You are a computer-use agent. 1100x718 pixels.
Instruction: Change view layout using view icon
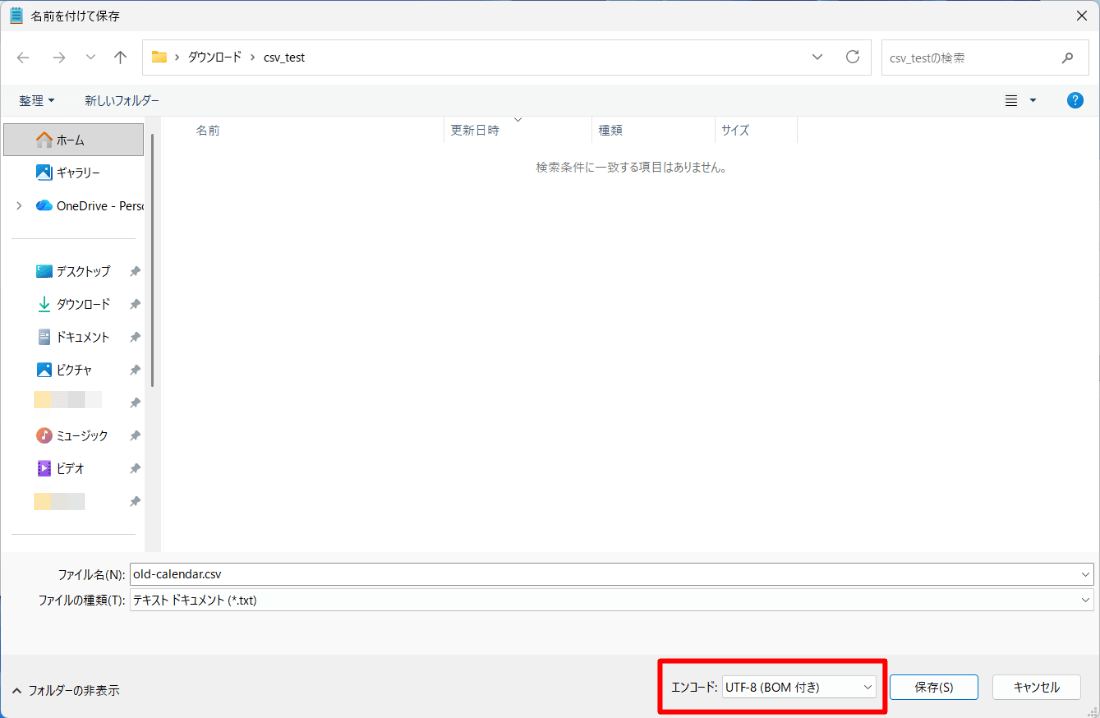[1012, 100]
